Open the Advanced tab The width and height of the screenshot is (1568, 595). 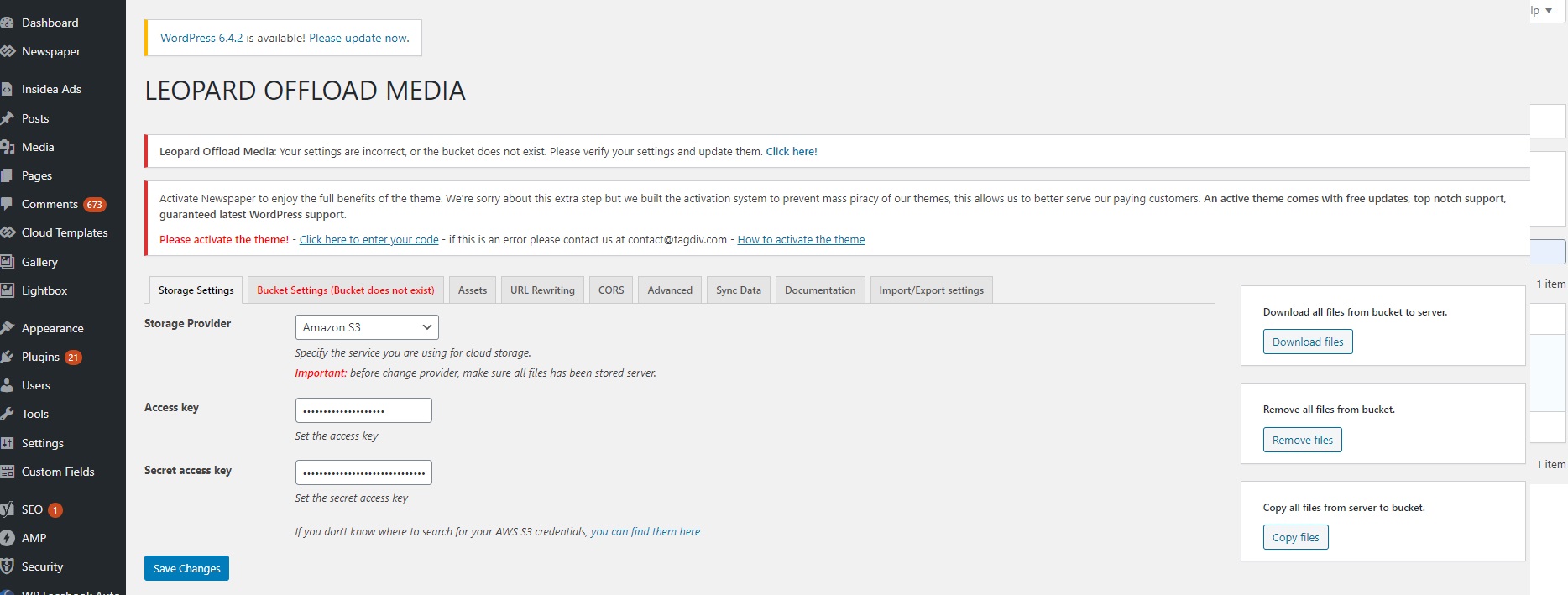670,290
